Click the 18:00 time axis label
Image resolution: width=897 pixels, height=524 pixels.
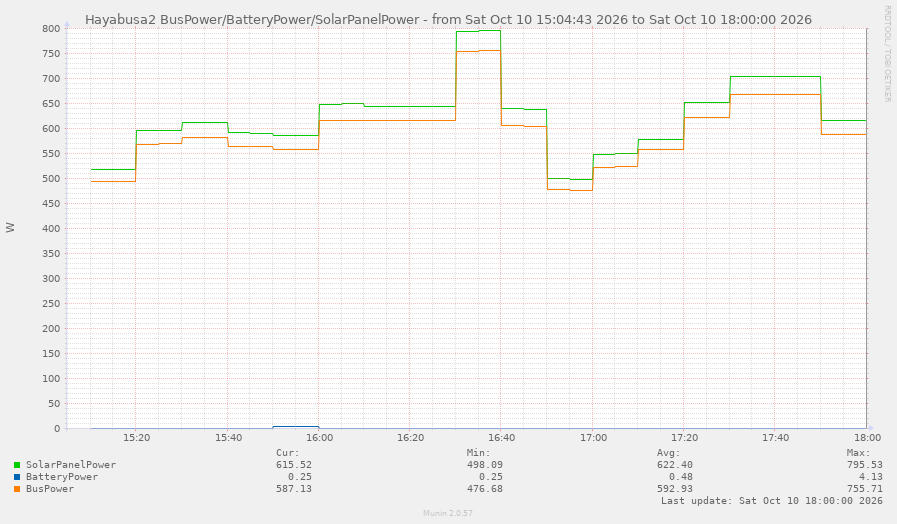coord(867,438)
